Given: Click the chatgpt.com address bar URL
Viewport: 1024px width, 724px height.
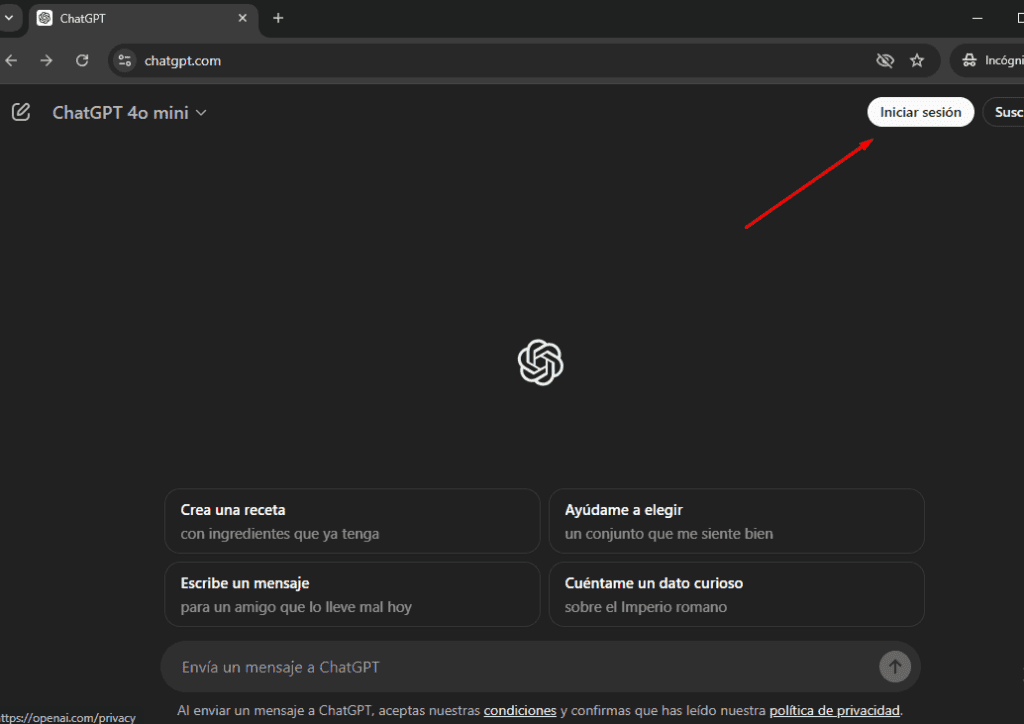Looking at the screenshot, I should 182,61.
